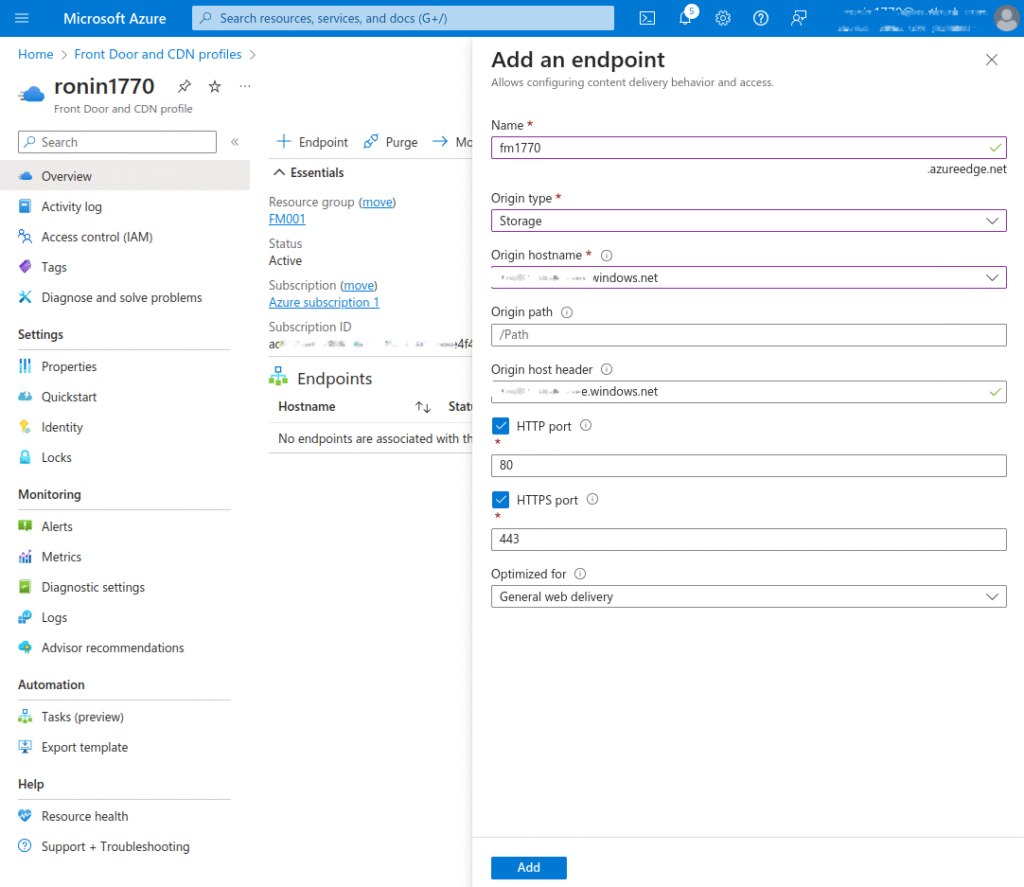Click the Optimized for info icon
1024x887 pixels.
click(580, 573)
